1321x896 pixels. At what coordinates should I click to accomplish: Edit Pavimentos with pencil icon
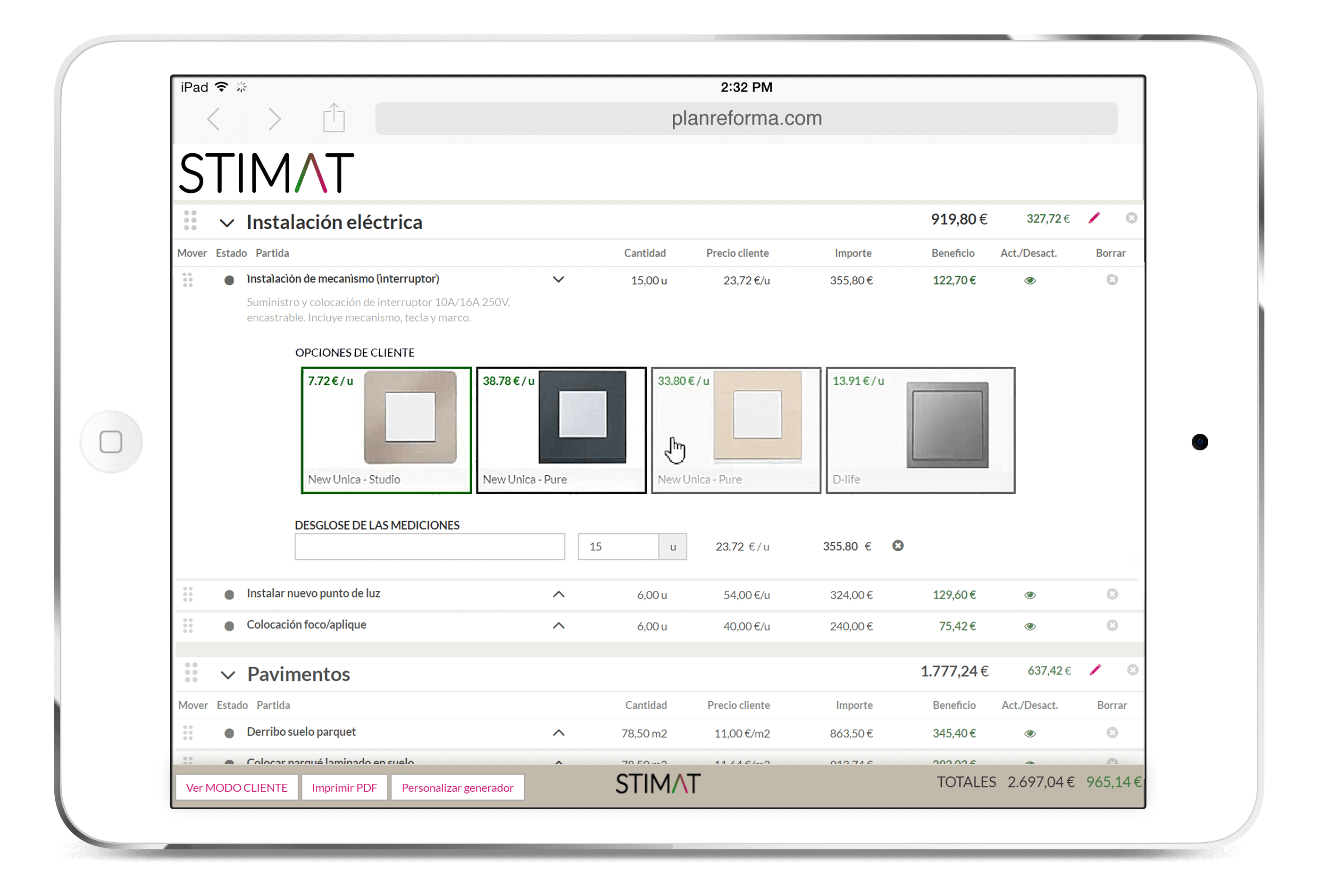point(1095,671)
